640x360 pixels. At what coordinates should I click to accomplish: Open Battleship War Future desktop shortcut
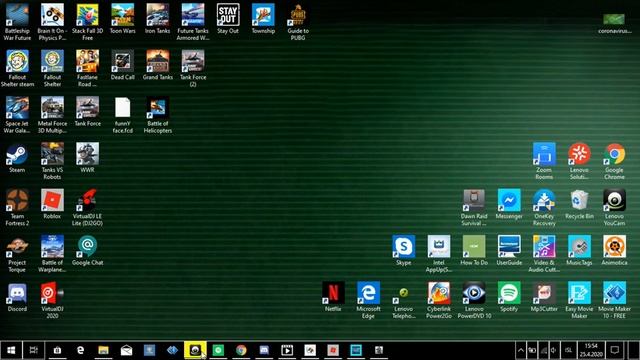click(17, 22)
